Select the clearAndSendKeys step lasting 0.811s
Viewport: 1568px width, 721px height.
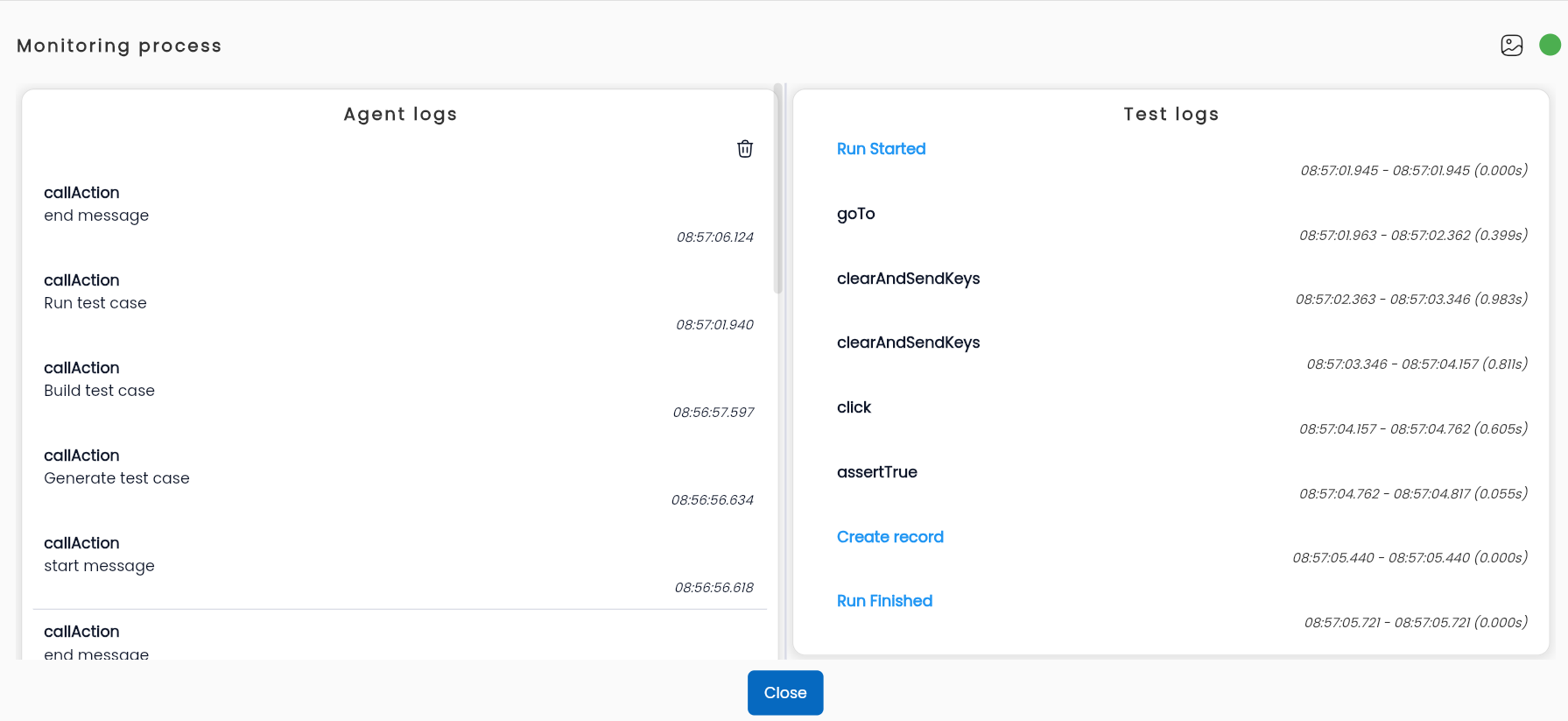pos(908,343)
